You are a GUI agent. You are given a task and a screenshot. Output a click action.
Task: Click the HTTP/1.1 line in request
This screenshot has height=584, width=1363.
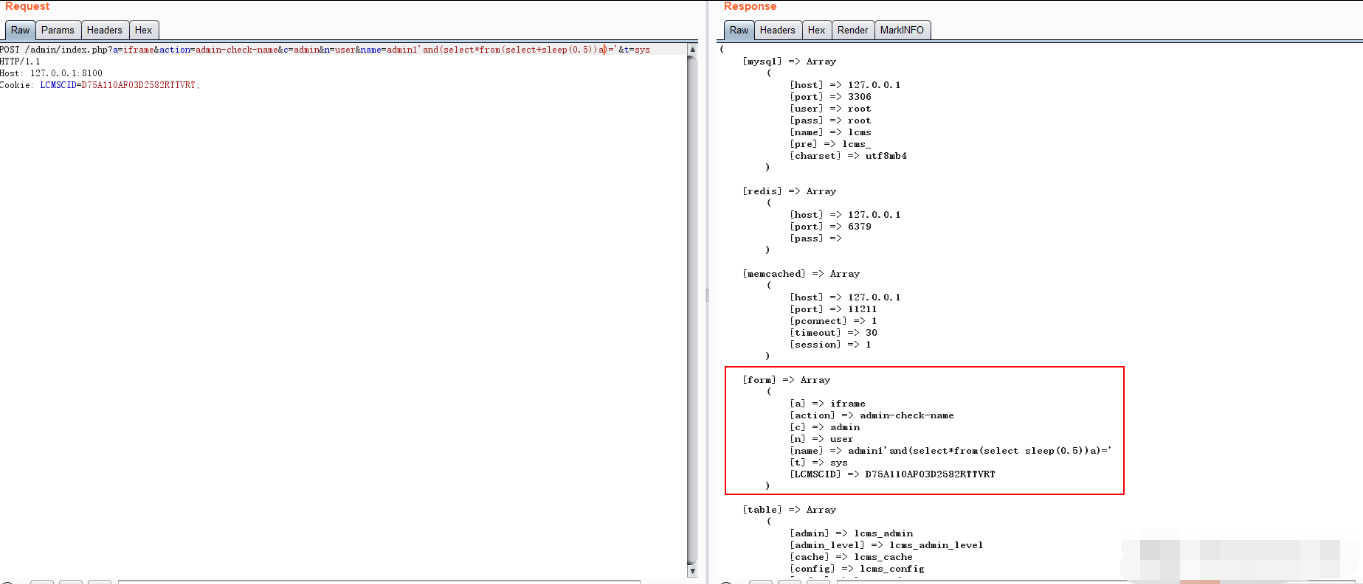[x=20, y=61]
